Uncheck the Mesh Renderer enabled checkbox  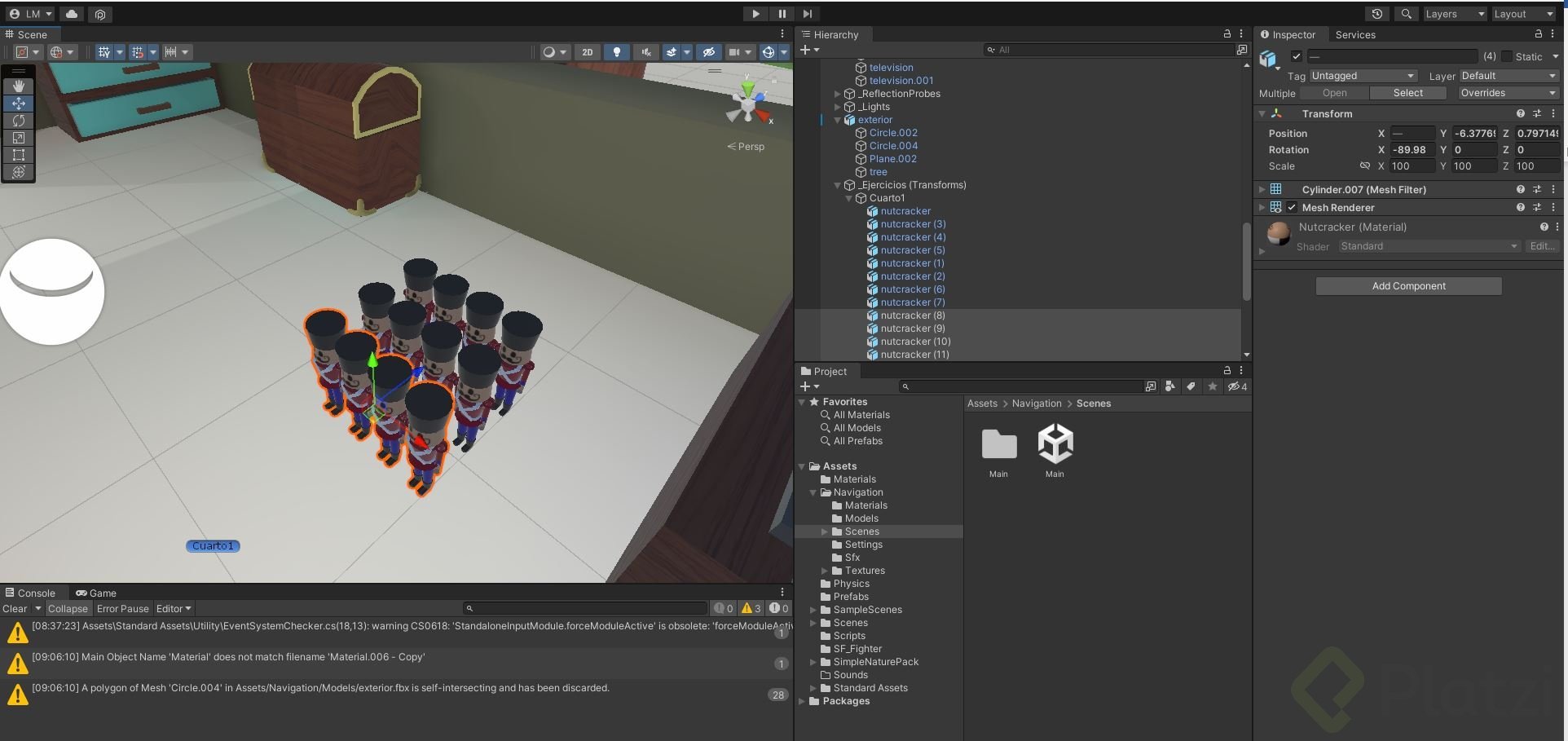1292,207
